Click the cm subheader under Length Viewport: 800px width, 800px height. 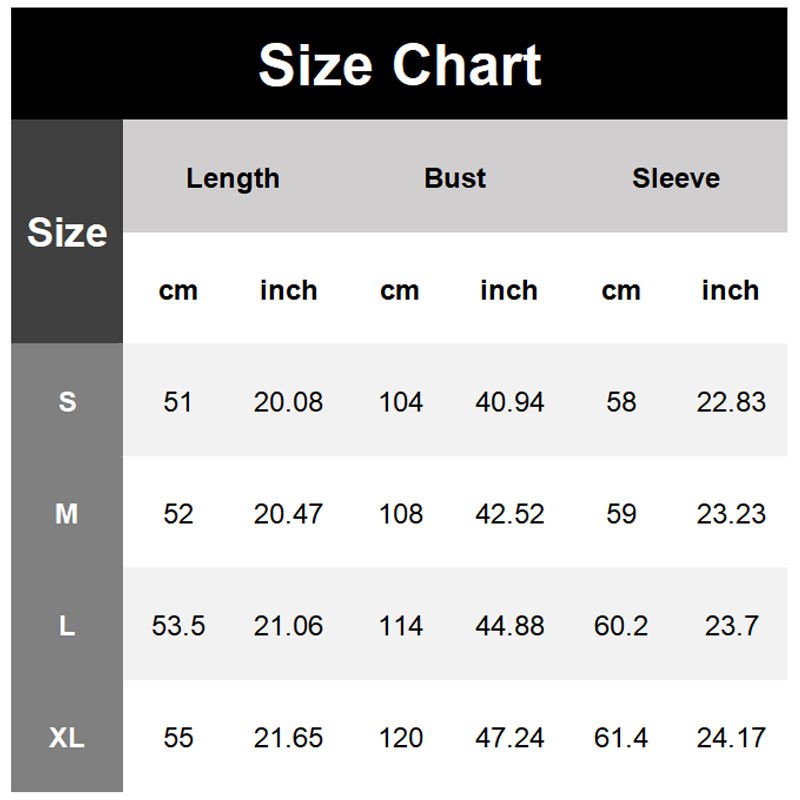click(x=178, y=290)
